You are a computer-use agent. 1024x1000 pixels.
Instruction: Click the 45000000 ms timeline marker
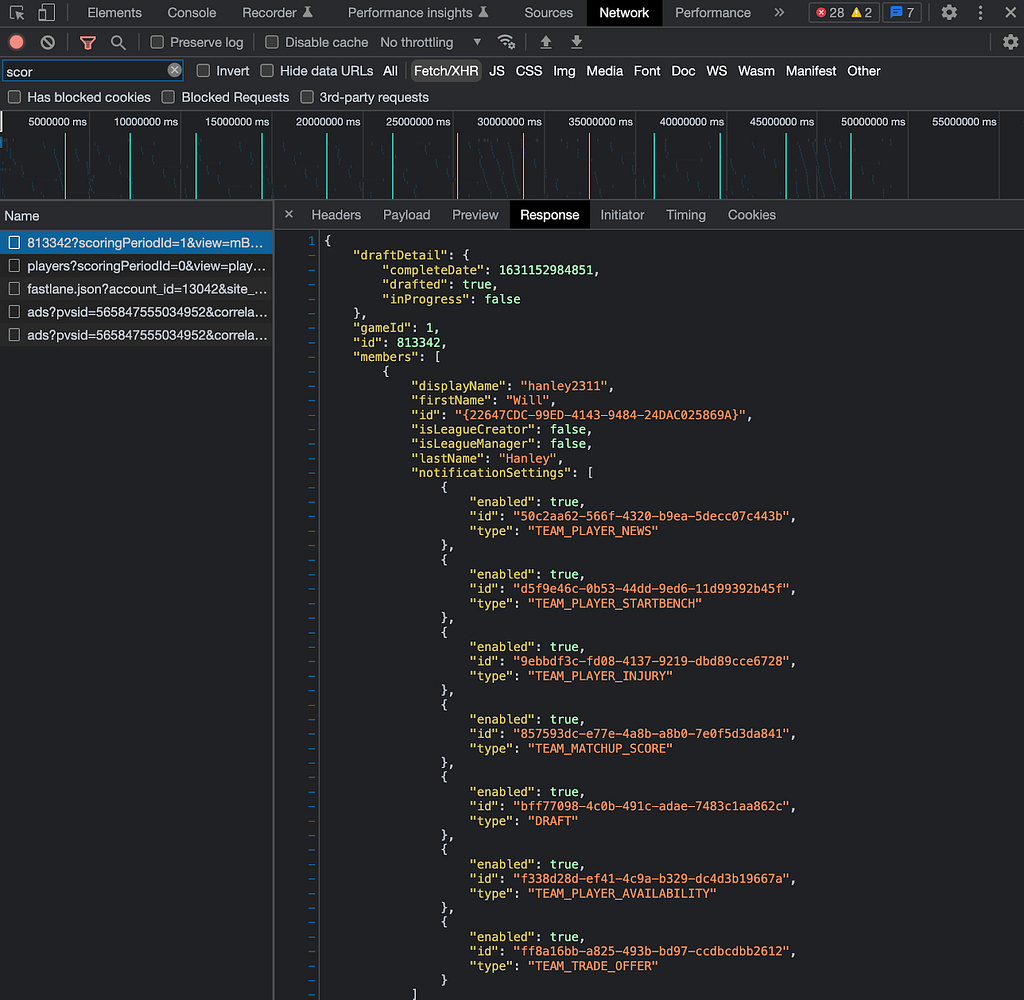click(x=782, y=122)
